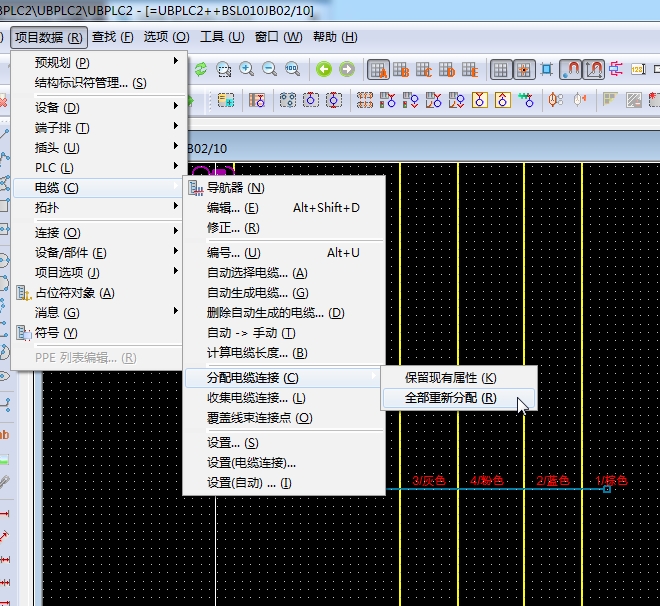The height and width of the screenshot is (606, 660).
Task: Choose 保留现有属性 (K) option
Action: [450, 378]
